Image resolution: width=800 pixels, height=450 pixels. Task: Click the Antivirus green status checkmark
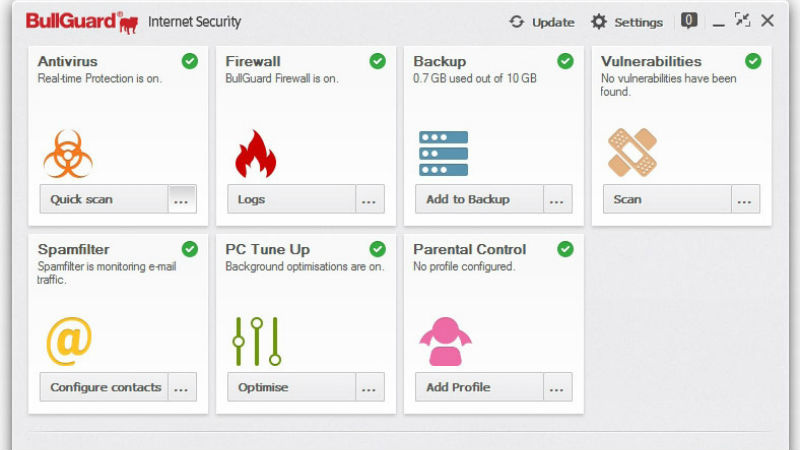point(190,61)
